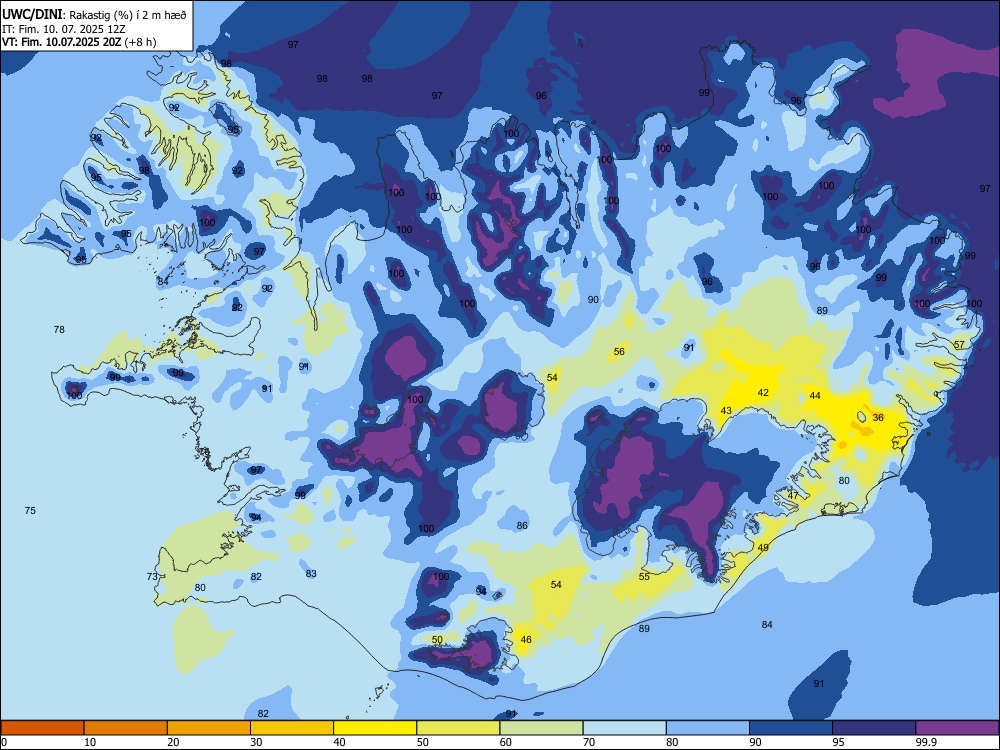Click the humidity value '56' in the central highlands
This screenshot has width=1000, height=750.
coord(619,352)
